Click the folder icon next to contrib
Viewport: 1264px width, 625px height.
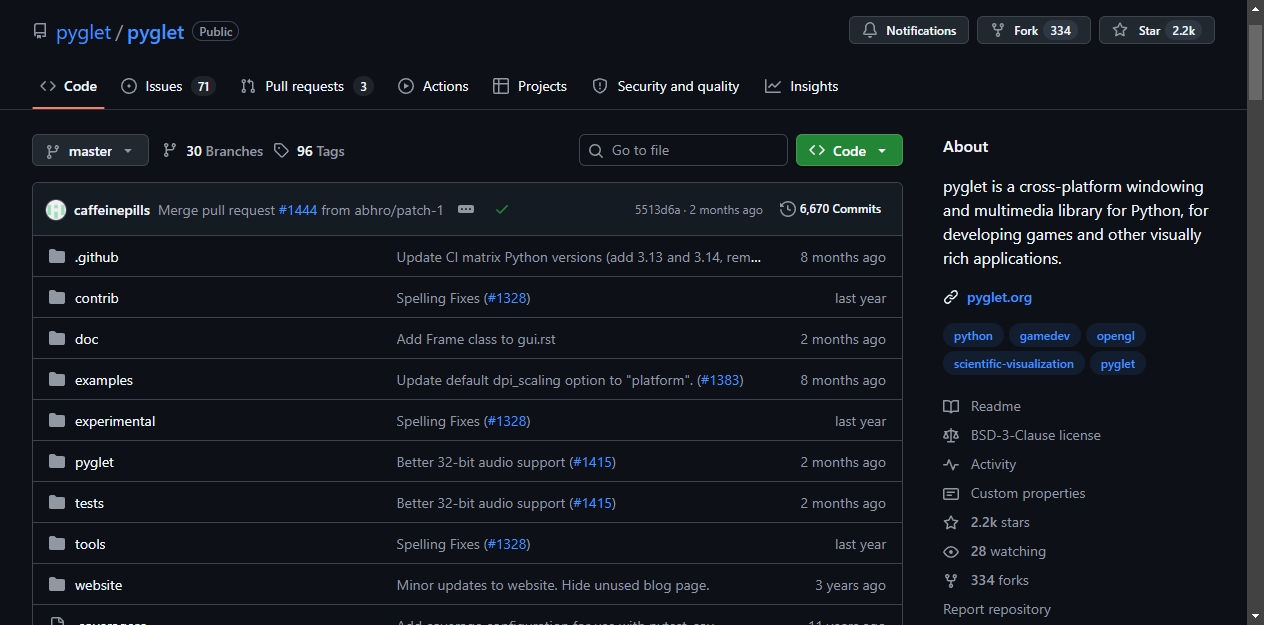[57, 298]
